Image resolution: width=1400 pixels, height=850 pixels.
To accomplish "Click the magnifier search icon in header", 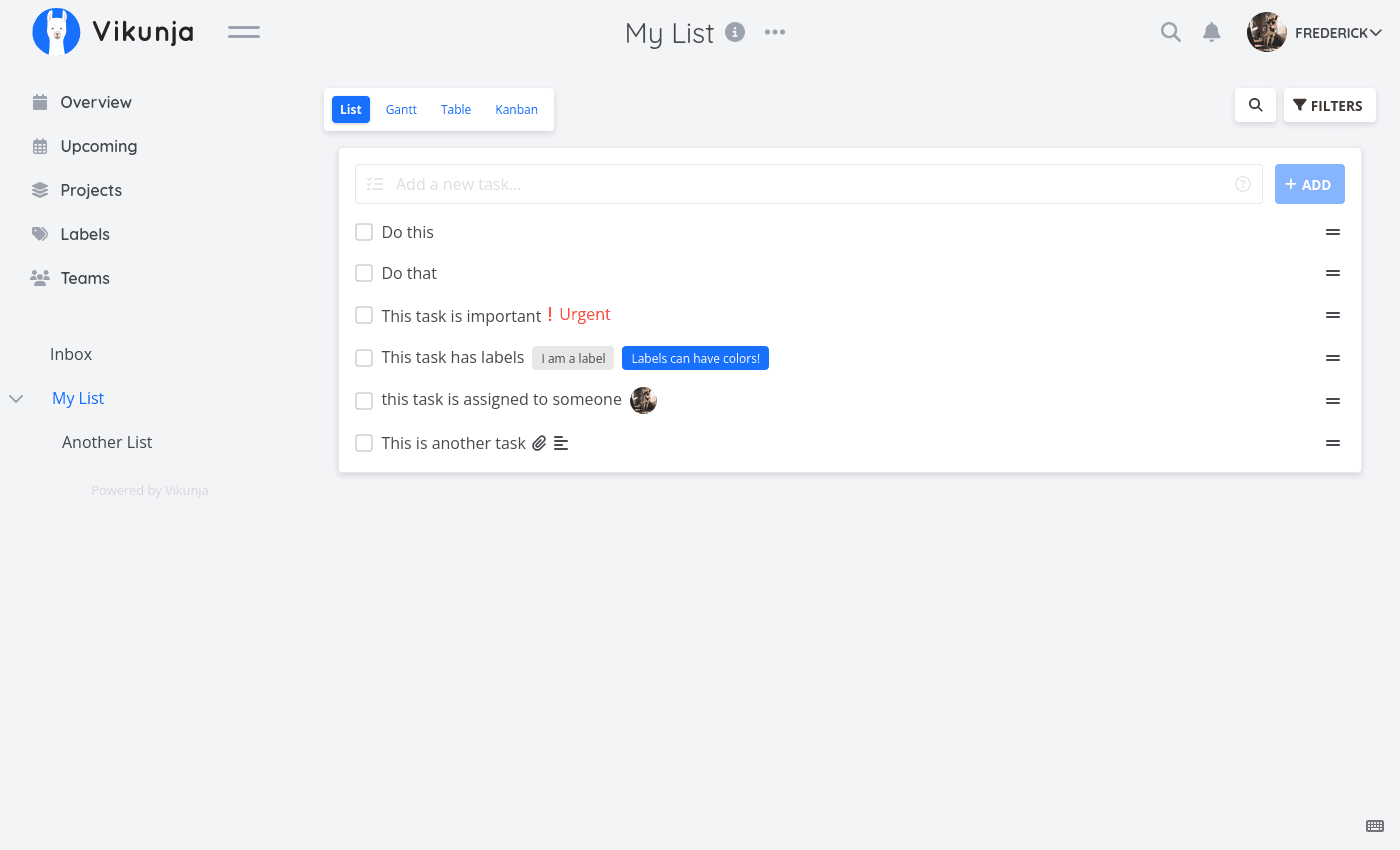I will tap(1170, 32).
